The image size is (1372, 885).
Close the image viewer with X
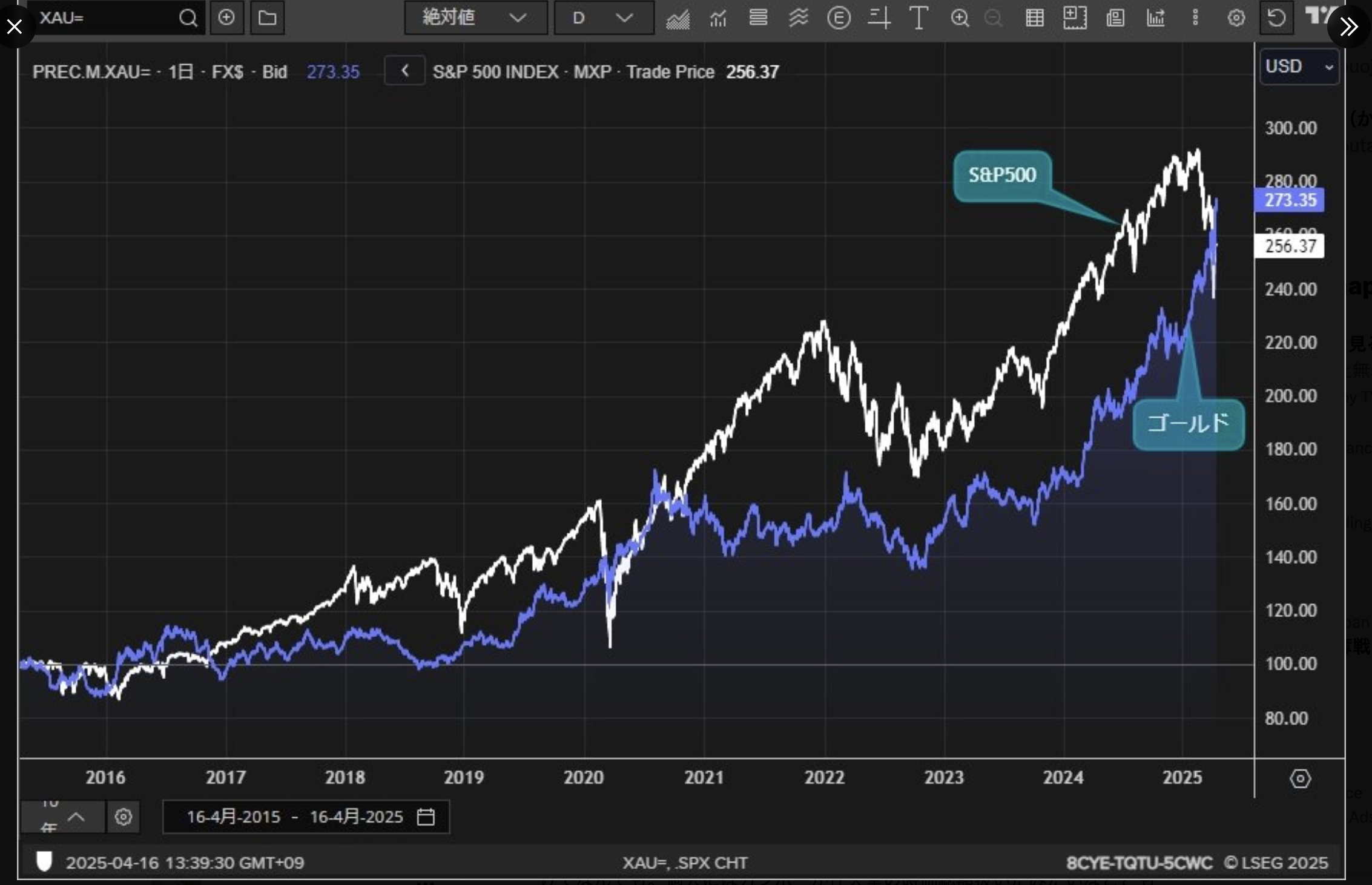[15, 27]
